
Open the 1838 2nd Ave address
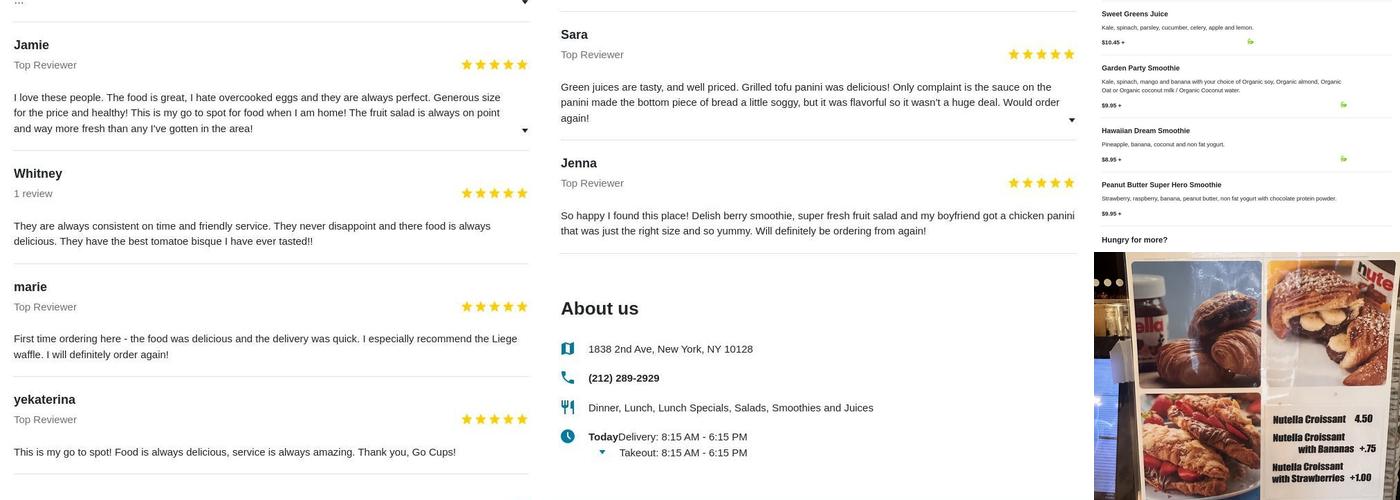point(670,349)
